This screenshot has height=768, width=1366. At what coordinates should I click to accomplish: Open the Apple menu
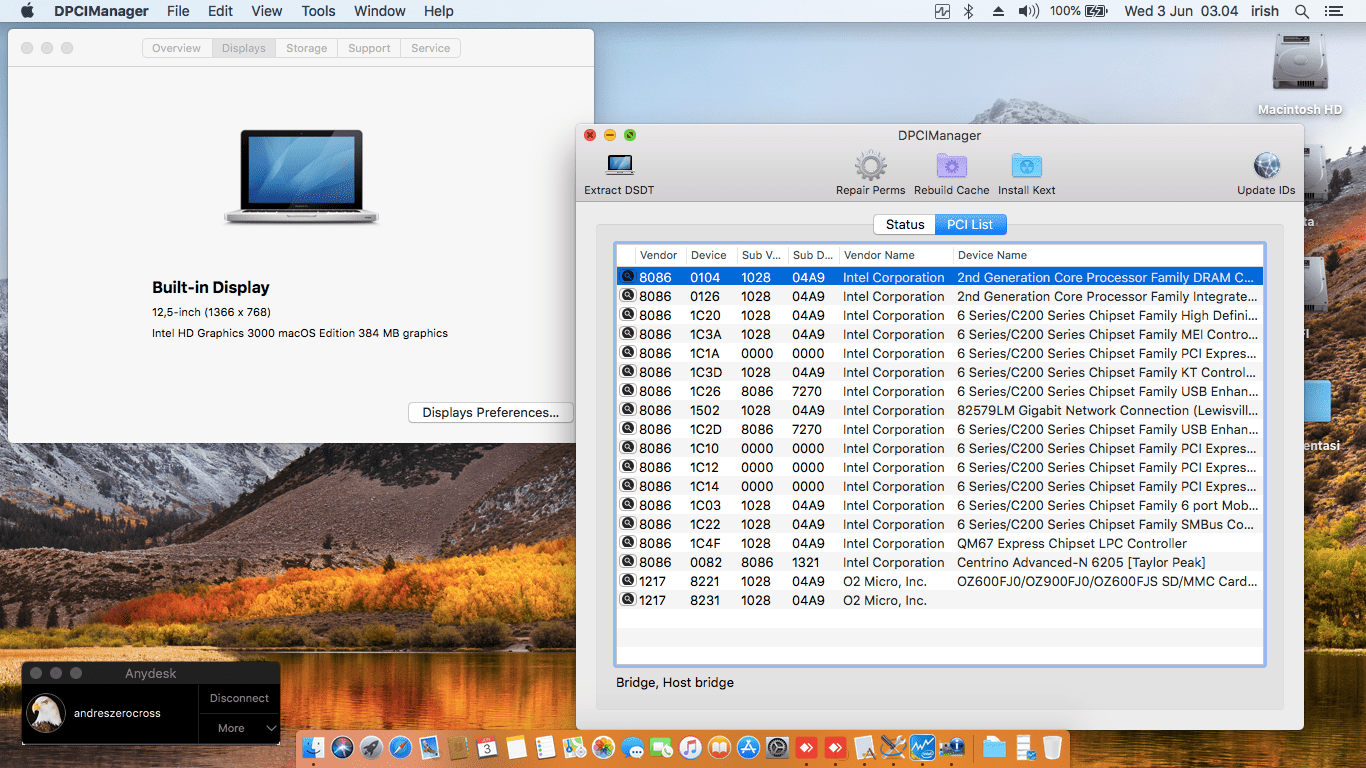point(27,11)
